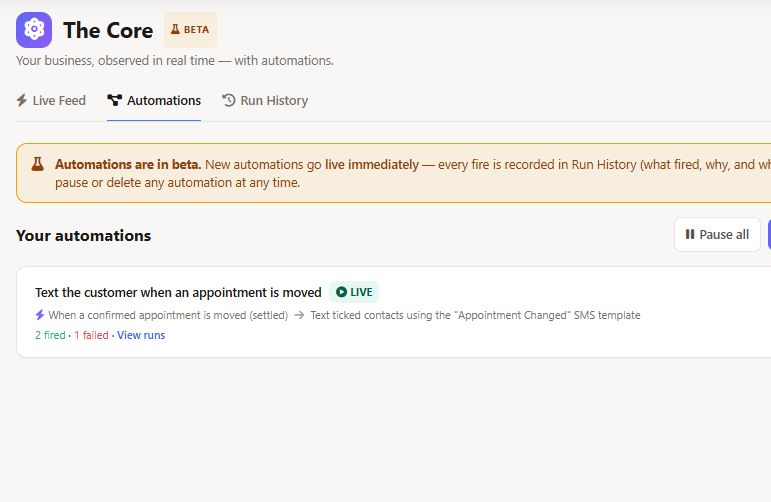Click the Automations workflow icon
Viewport: 771px width, 502px height.
tap(115, 100)
